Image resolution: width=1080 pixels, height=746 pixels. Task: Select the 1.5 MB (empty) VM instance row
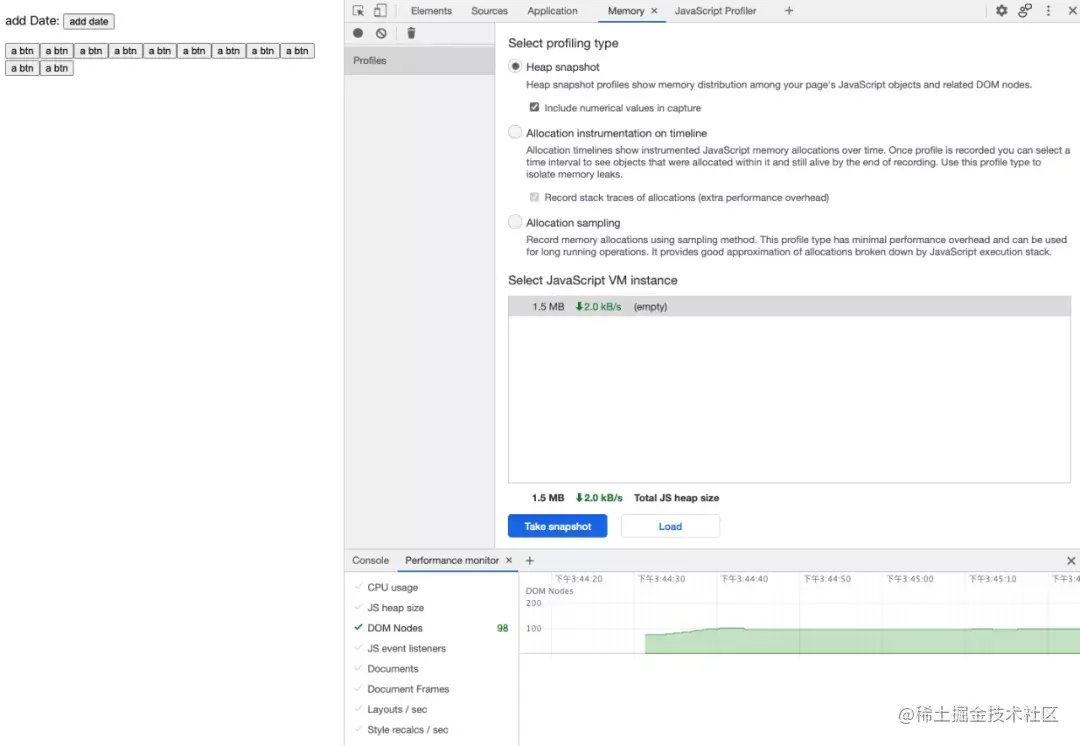point(789,307)
